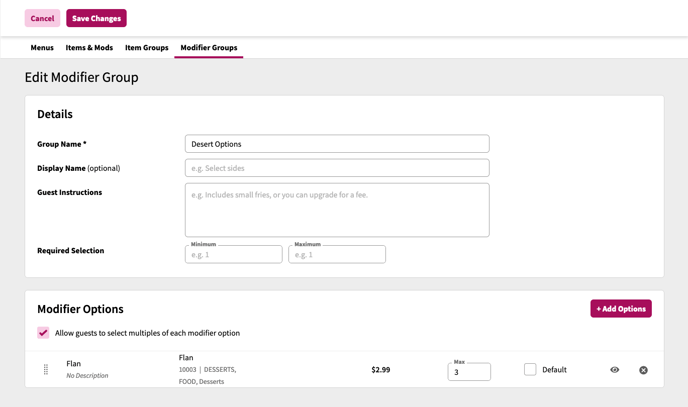Switch to Items & Mods tab
Image resolution: width=688 pixels, height=407 pixels.
pos(89,47)
